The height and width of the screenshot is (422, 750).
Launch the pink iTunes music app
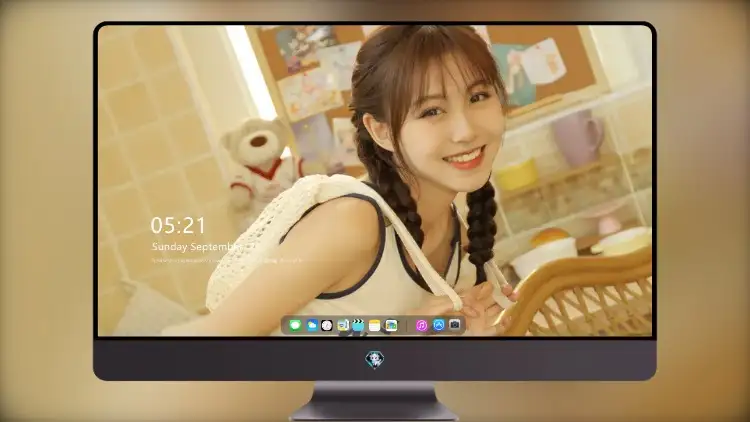(x=421, y=325)
